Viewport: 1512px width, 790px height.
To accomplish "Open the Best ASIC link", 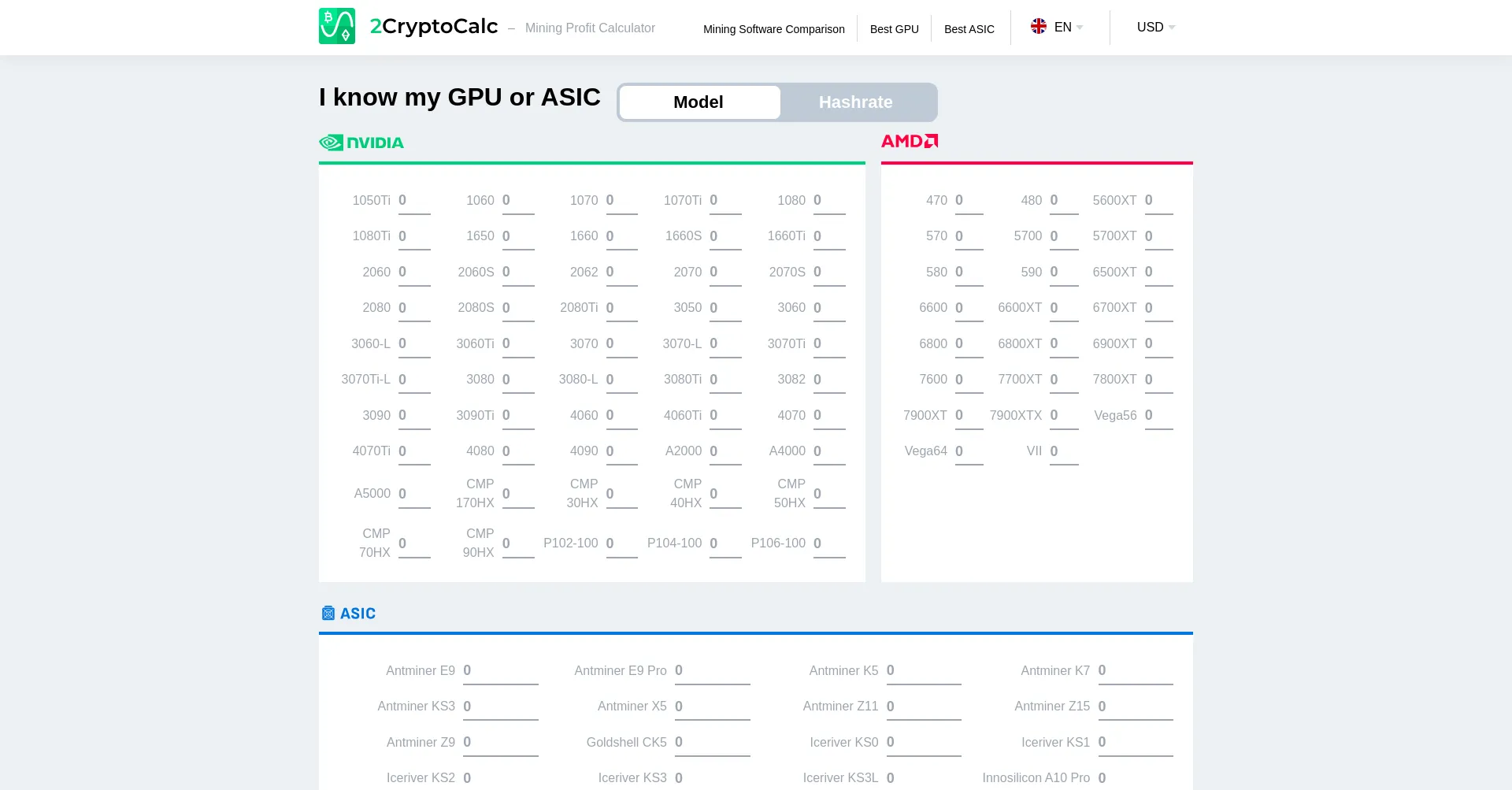I will pyautogui.click(x=969, y=29).
